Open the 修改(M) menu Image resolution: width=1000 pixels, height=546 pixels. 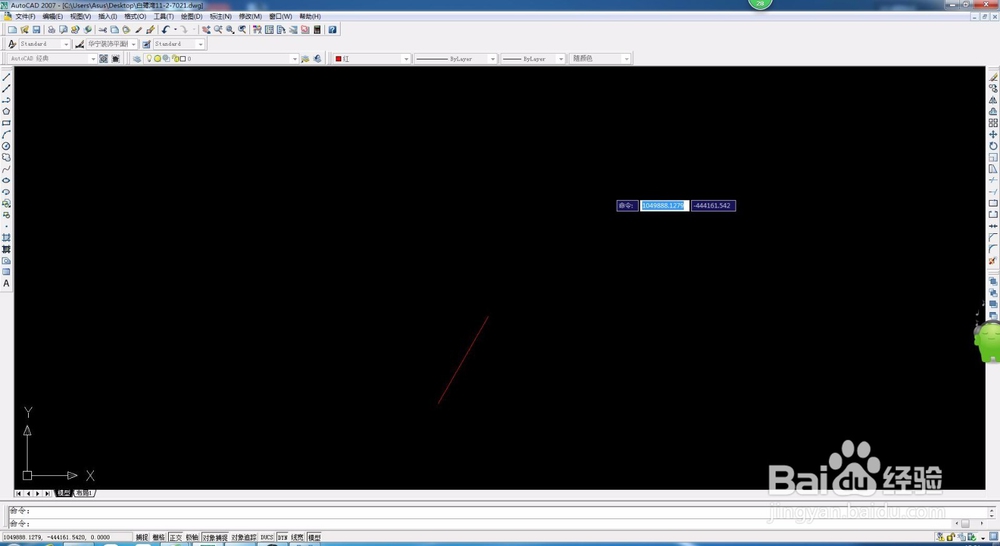(x=250, y=17)
